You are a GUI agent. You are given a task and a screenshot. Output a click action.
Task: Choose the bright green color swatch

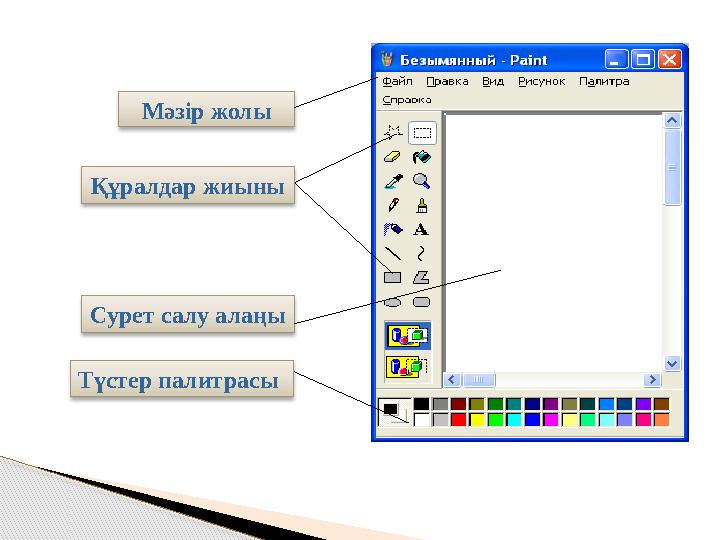(495, 420)
